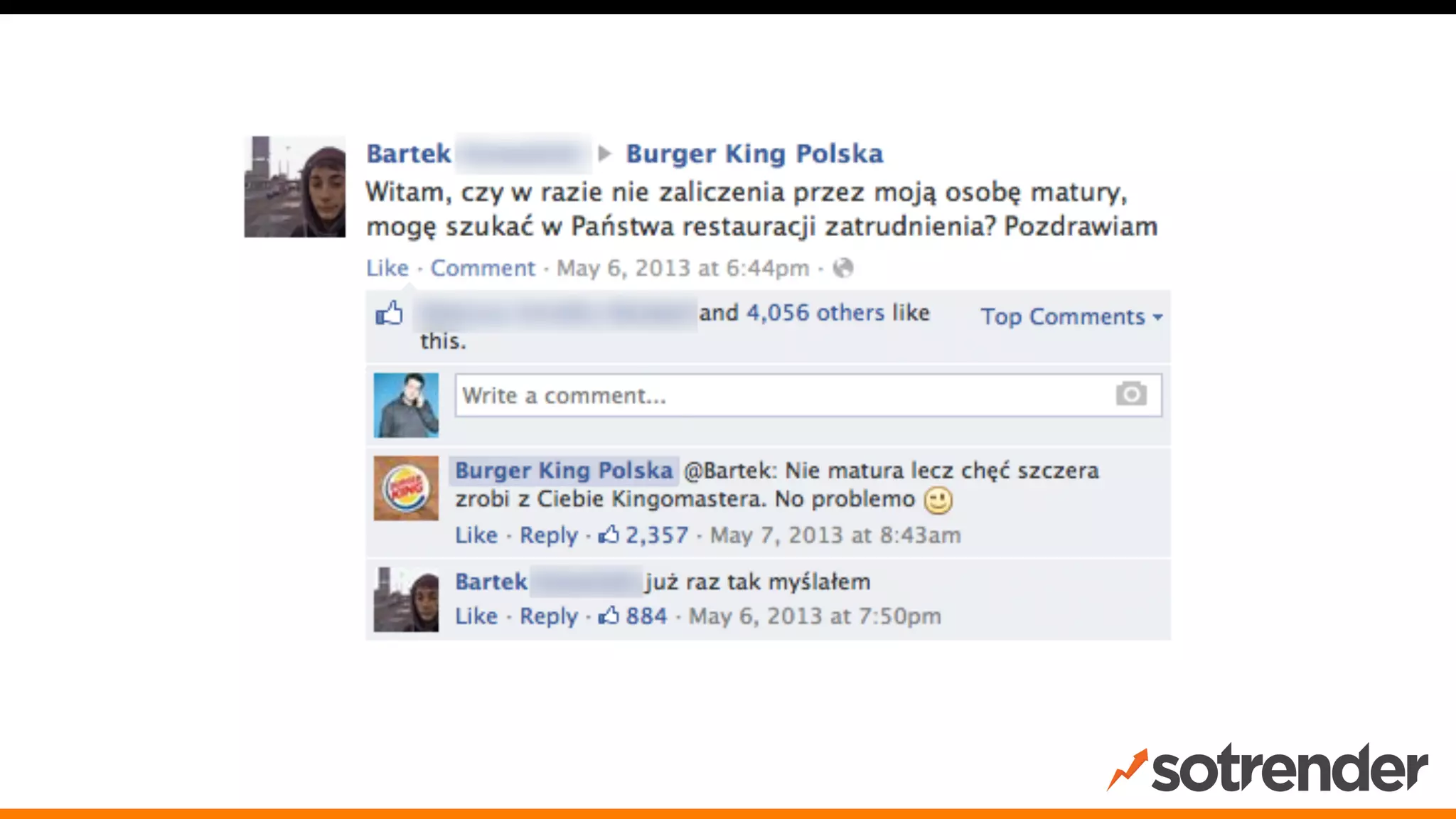Screen dimensions: 1456x819
Task: Click the Burger King logo avatar
Action: (406, 488)
